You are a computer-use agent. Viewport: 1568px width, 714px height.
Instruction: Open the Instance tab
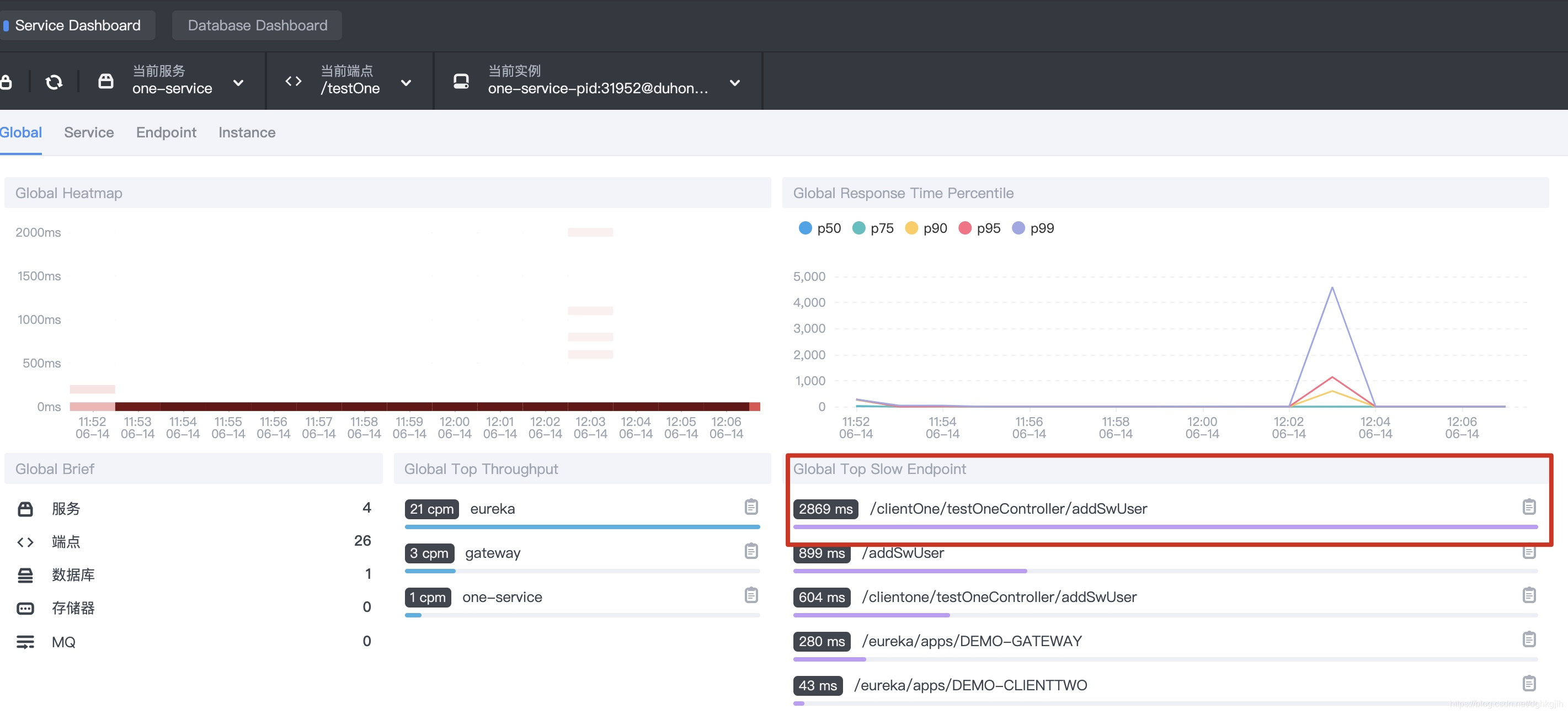tap(247, 132)
